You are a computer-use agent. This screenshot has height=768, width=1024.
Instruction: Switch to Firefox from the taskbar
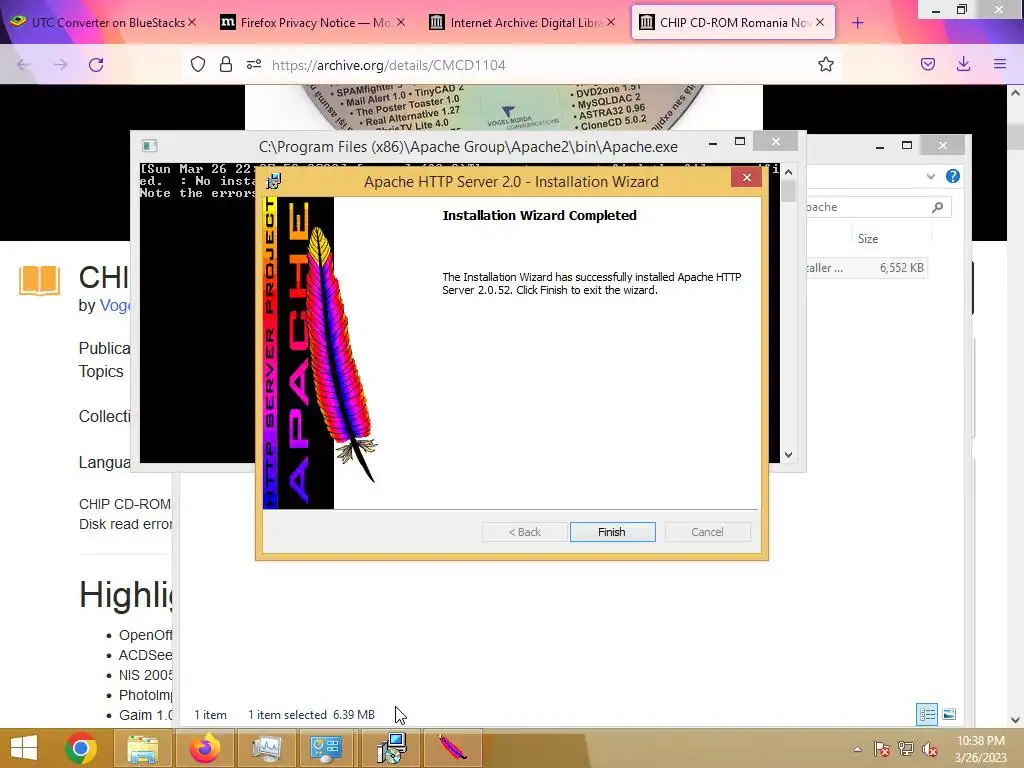pos(204,748)
